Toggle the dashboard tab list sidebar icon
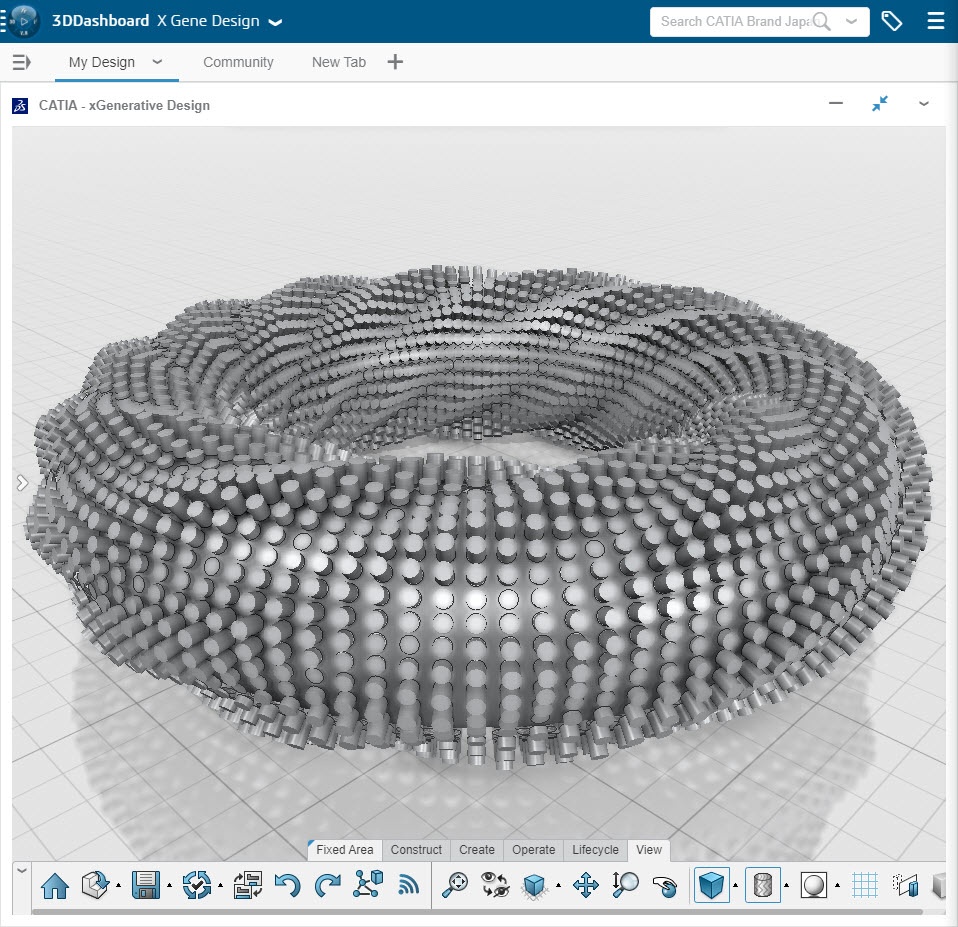Image resolution: width=958 pixels, height=927 pixels. (21, 62)
